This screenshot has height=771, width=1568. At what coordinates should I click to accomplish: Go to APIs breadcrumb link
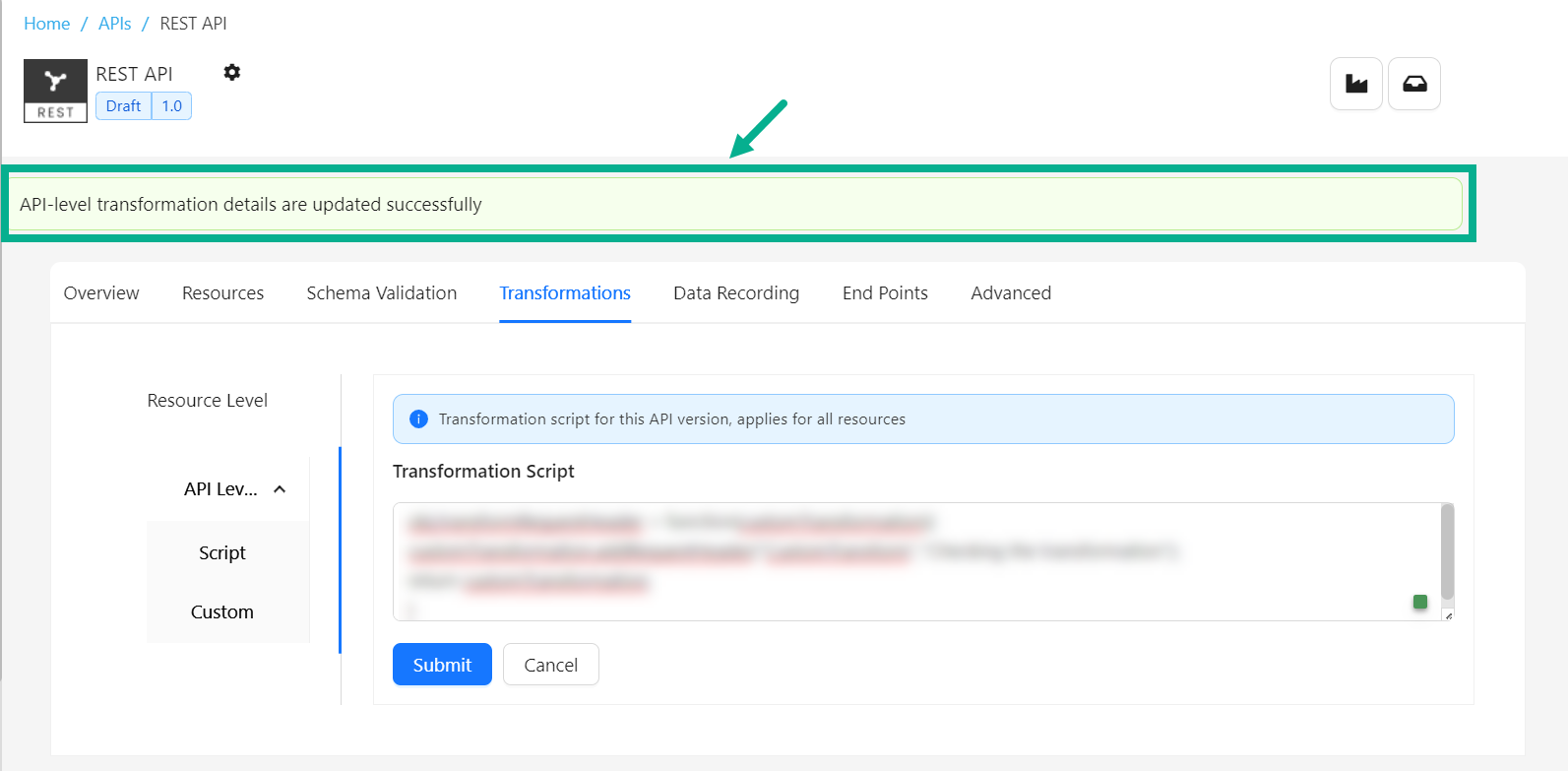[x=114, y=24]
